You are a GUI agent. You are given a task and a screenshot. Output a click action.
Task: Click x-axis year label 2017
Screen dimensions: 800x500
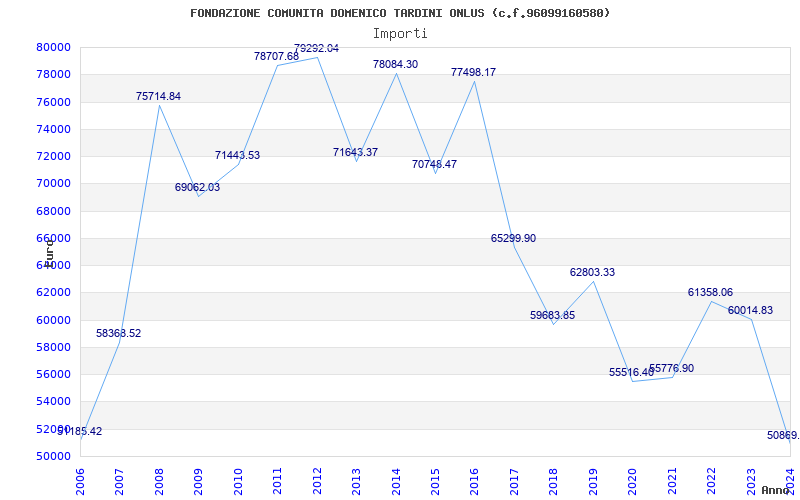[x=514, y=482]
